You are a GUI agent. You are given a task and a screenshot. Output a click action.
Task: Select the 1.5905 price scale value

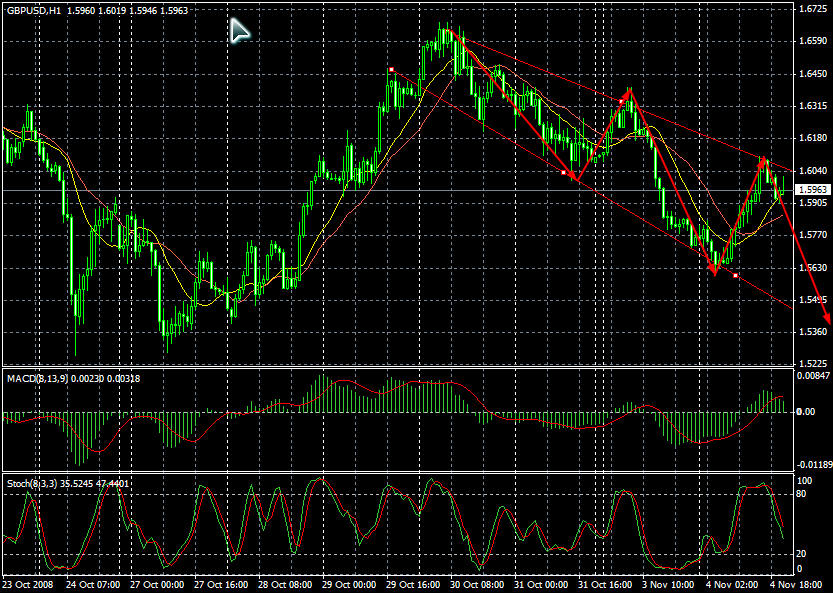pos(813,203)
